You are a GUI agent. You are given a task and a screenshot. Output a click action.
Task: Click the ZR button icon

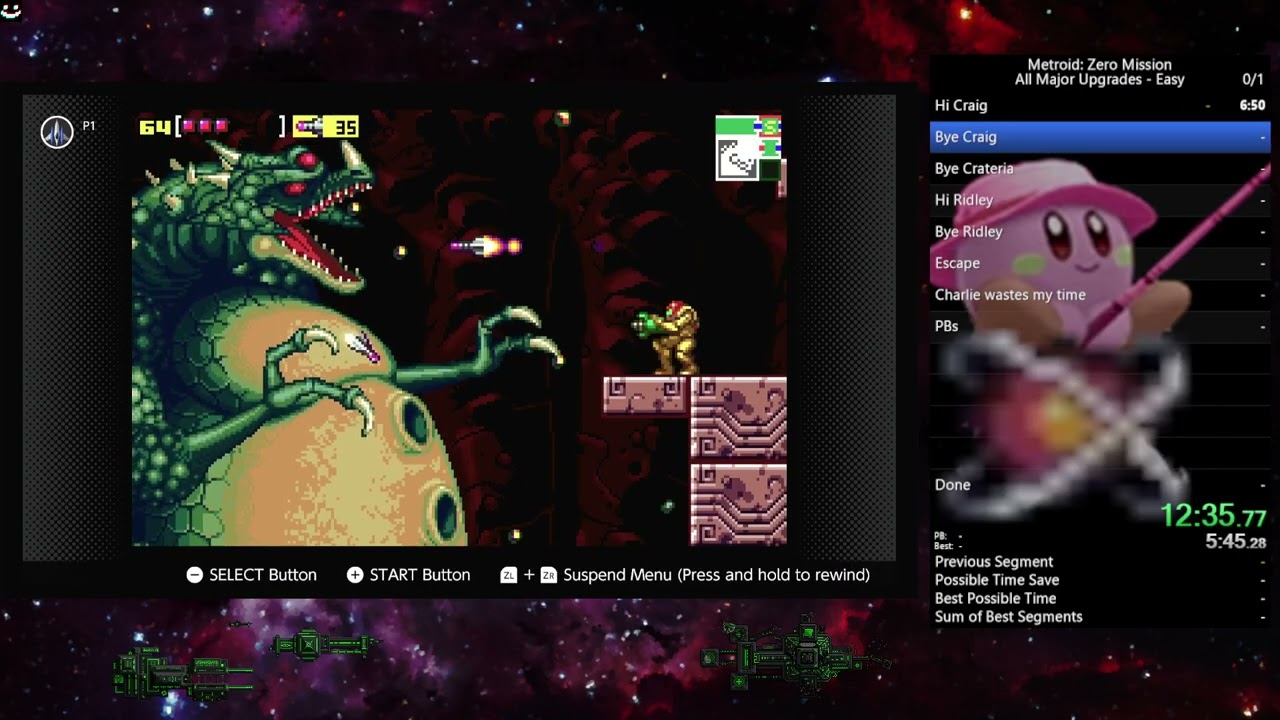coord(548,575)
